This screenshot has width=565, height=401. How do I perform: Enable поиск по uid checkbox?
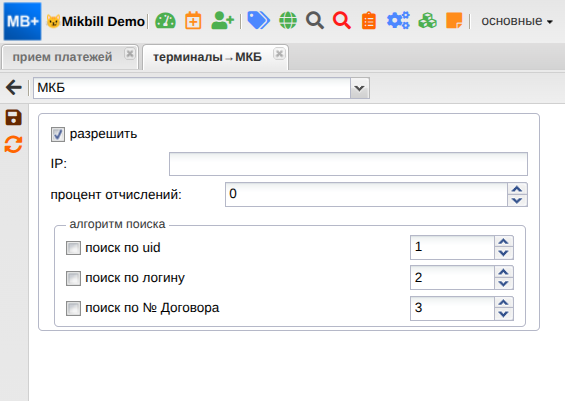point(73,248)
